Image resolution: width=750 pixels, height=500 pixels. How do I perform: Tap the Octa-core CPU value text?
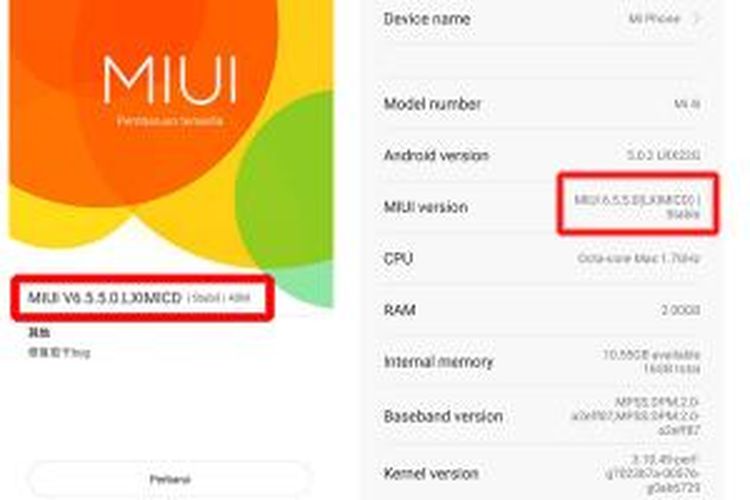[639, 258]
